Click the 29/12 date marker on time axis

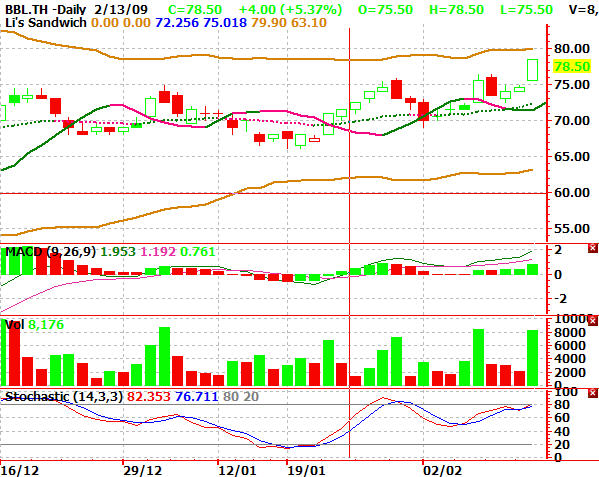142,471
